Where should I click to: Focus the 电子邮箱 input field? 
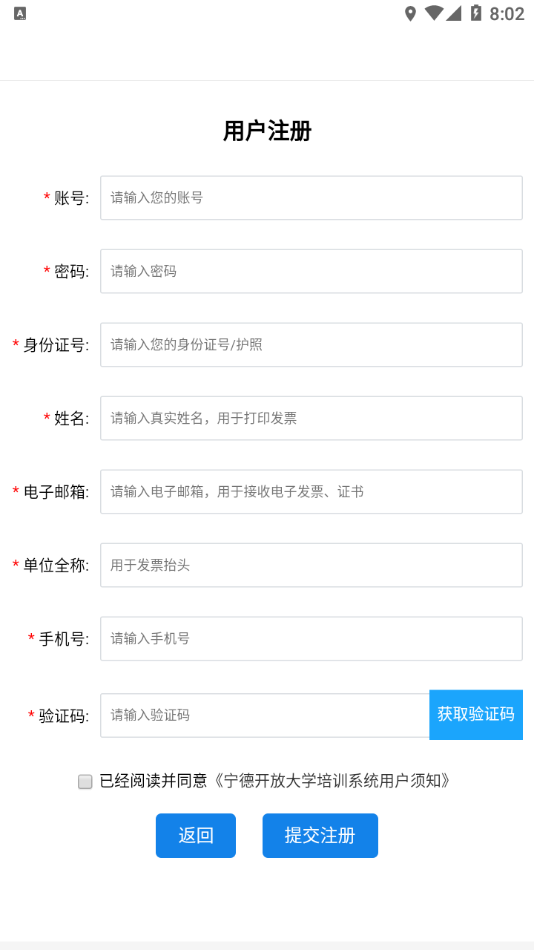(x=312, y=492)
